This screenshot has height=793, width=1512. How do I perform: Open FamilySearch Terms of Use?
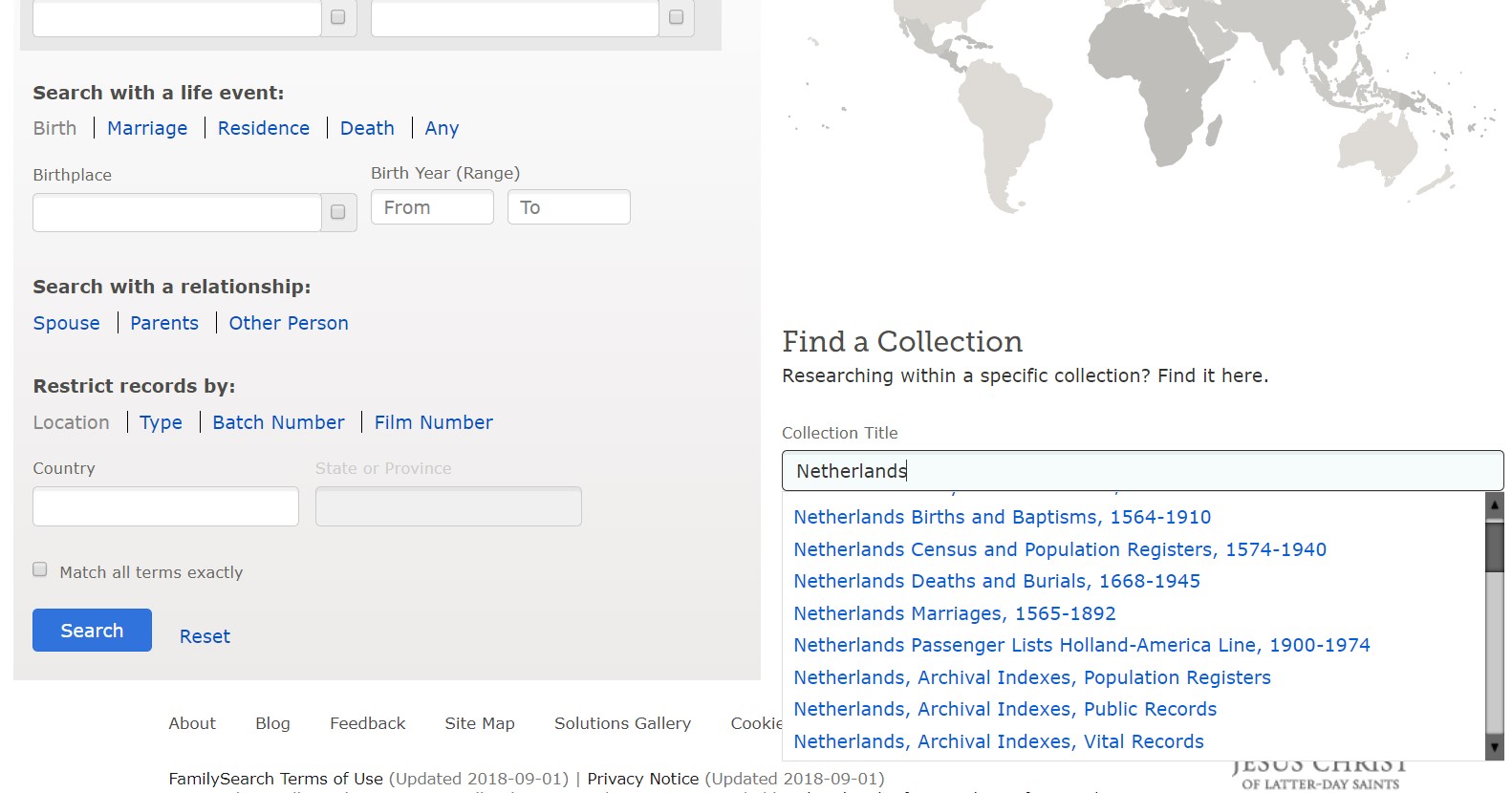[275, 779]
